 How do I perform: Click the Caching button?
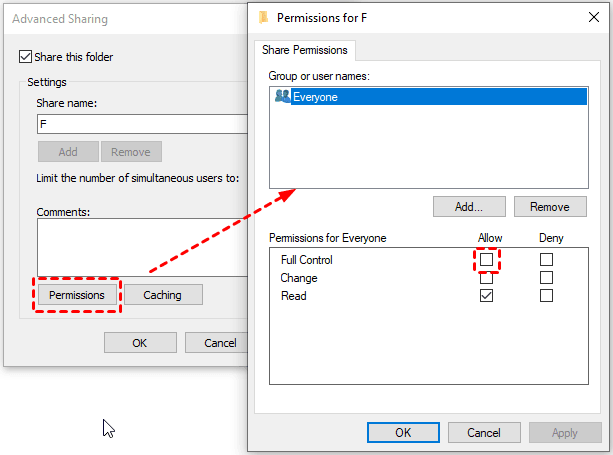(162, 295)
